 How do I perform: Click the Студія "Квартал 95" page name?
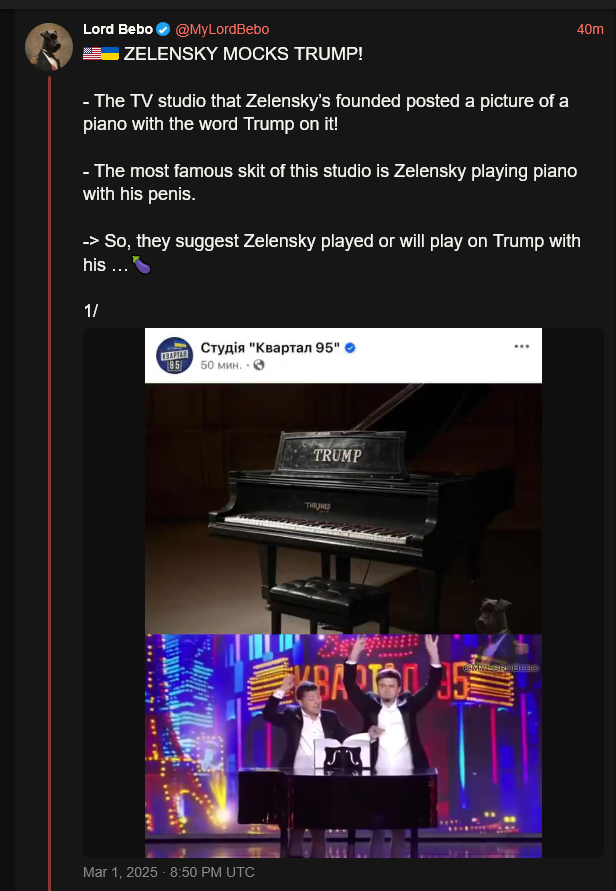tap(270, 348)
